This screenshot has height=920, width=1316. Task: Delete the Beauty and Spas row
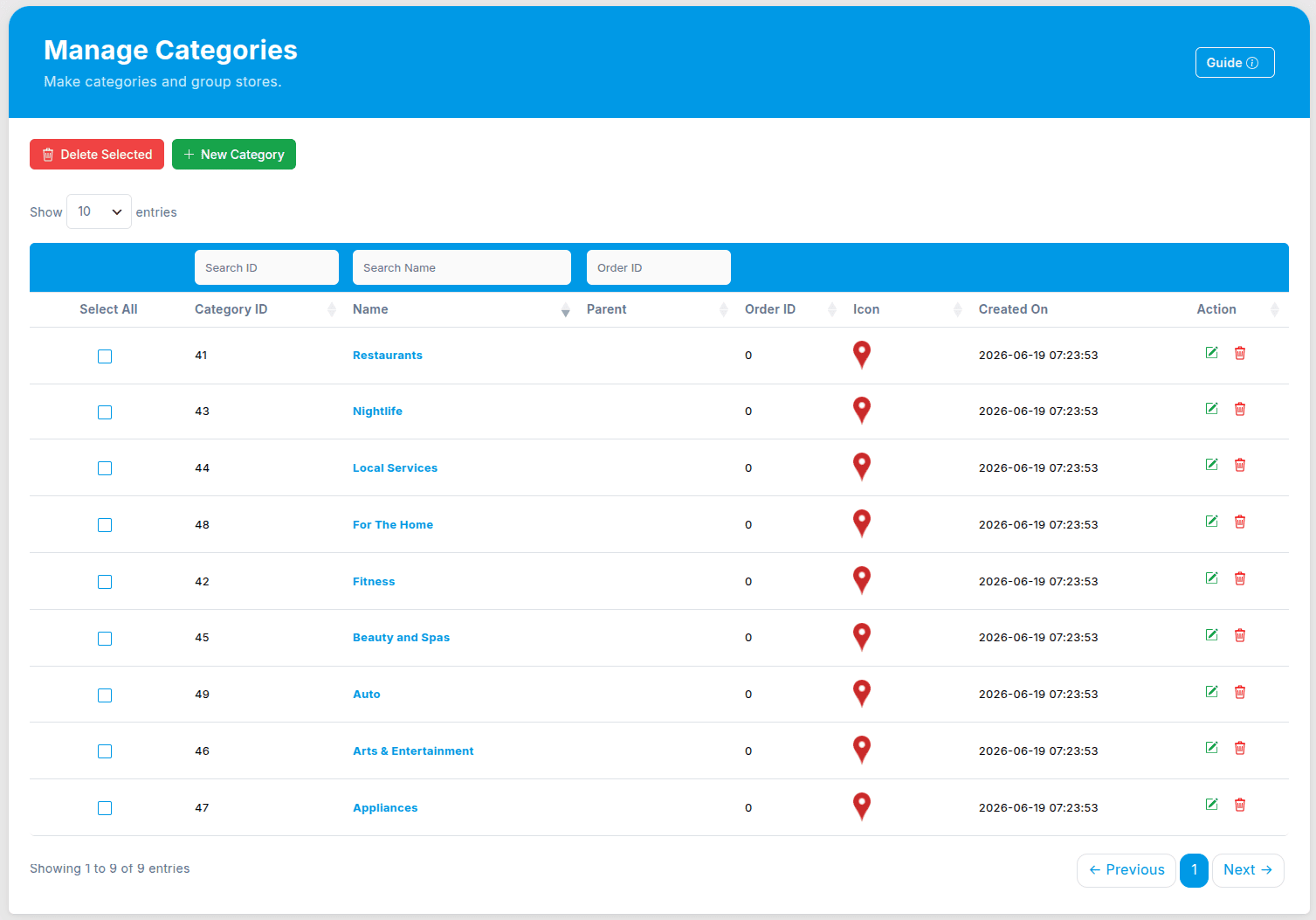click(x=1240, y=635)
